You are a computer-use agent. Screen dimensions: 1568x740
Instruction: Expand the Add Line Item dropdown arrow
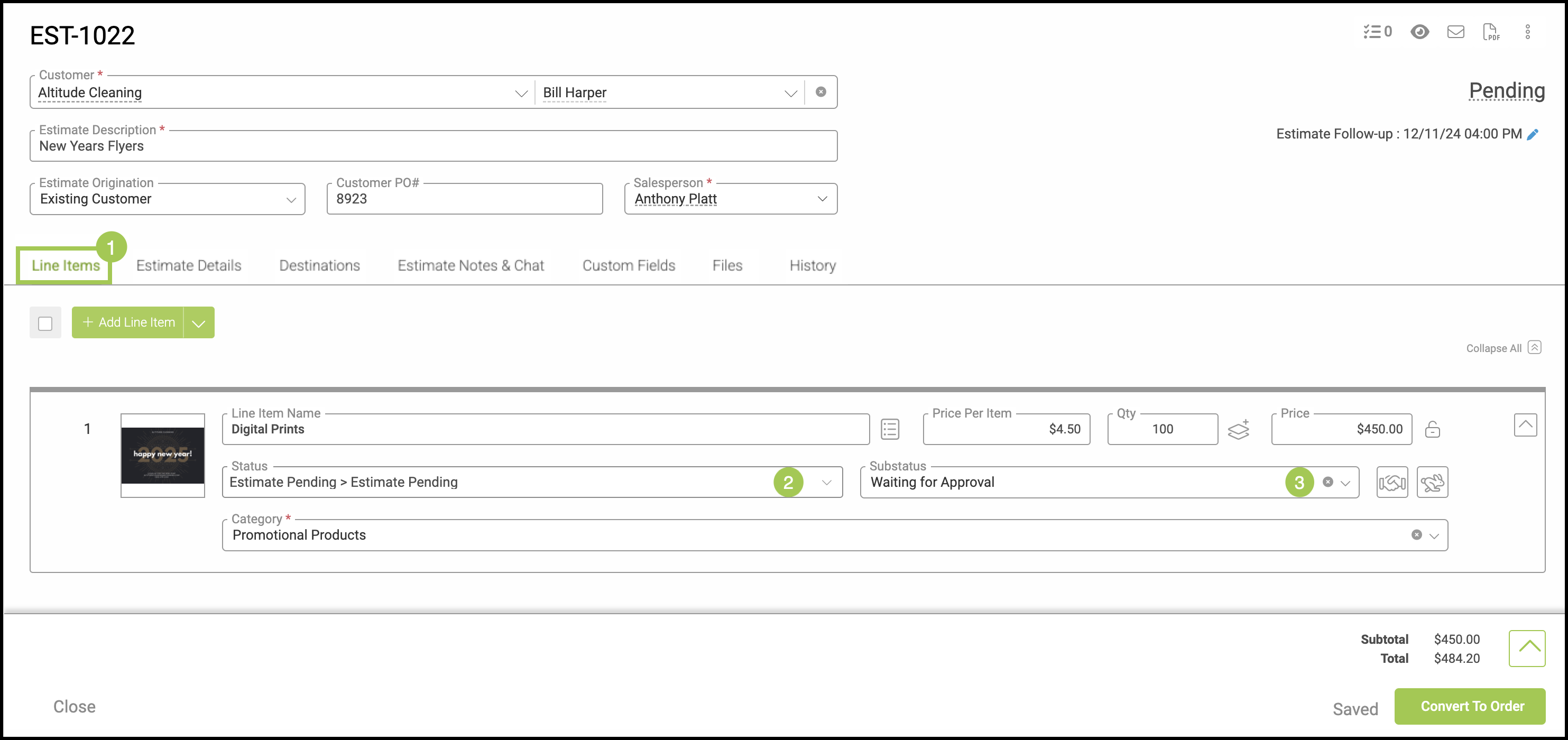click(x=198, y=323)
